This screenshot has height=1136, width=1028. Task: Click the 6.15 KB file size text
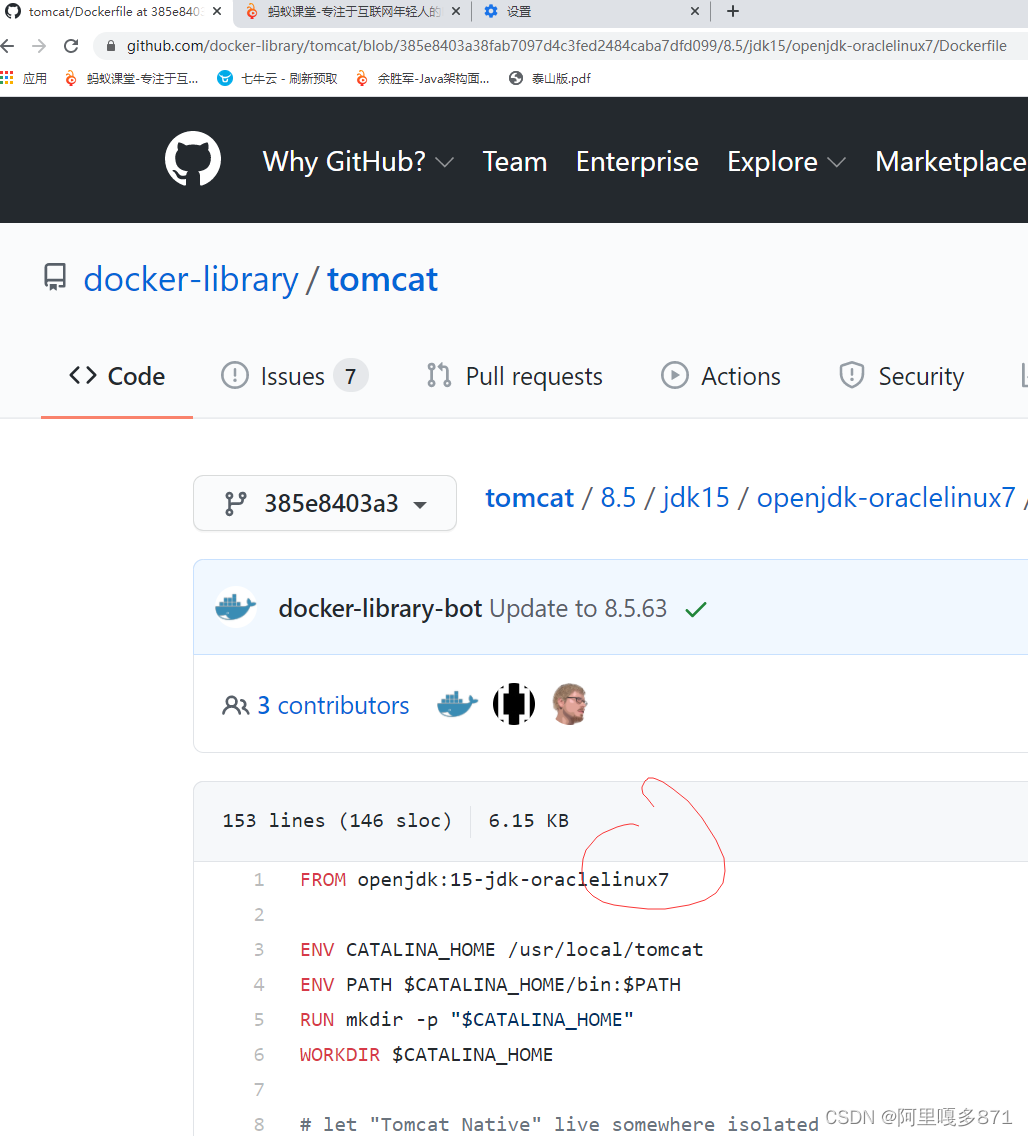(528, 821)
